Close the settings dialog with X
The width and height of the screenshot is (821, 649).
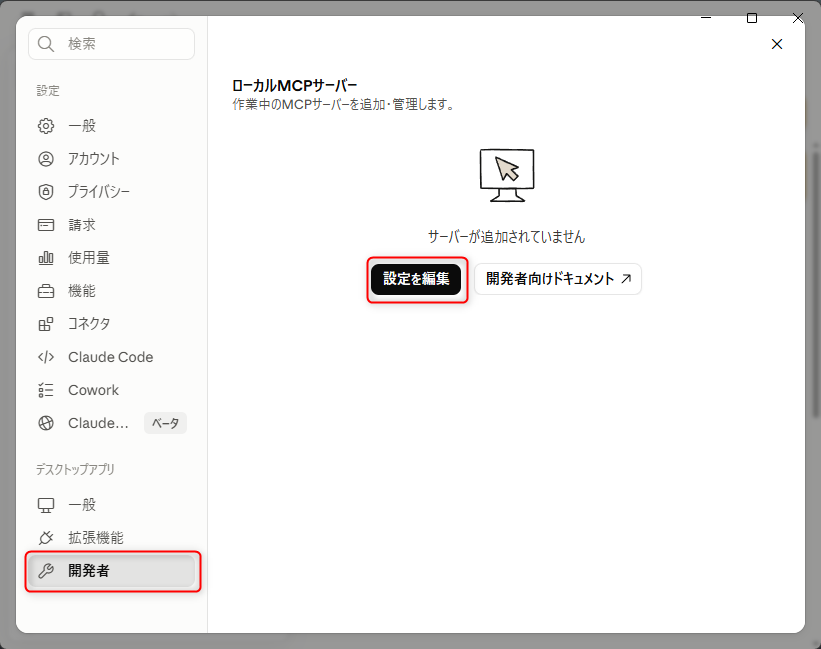click(777, 44)
